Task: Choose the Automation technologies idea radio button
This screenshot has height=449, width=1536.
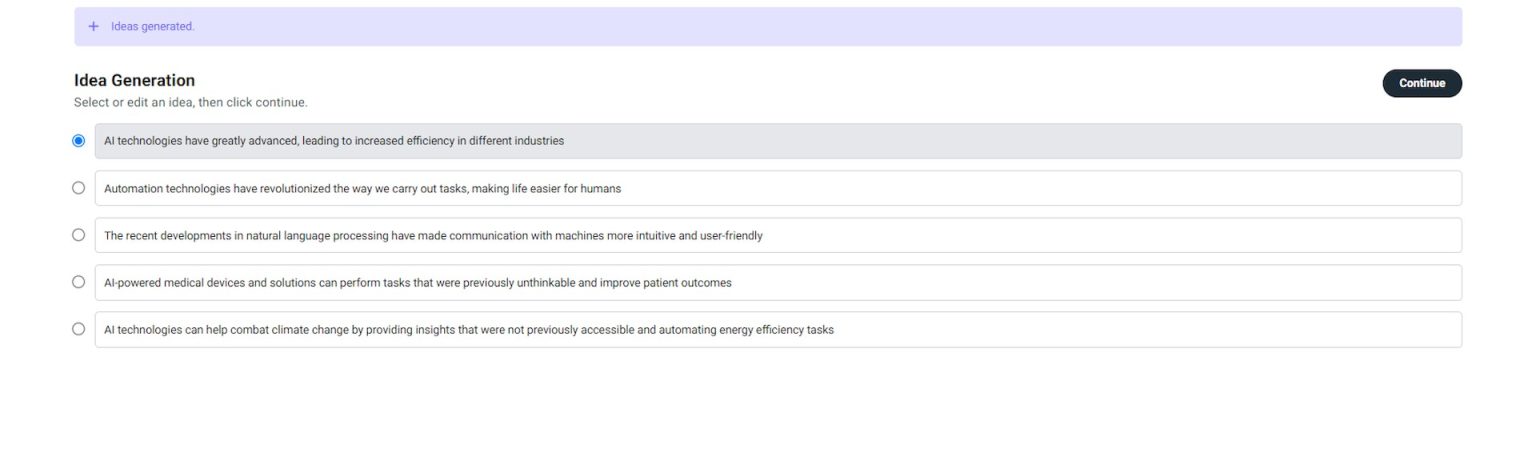Action: (x=79, y=188)
